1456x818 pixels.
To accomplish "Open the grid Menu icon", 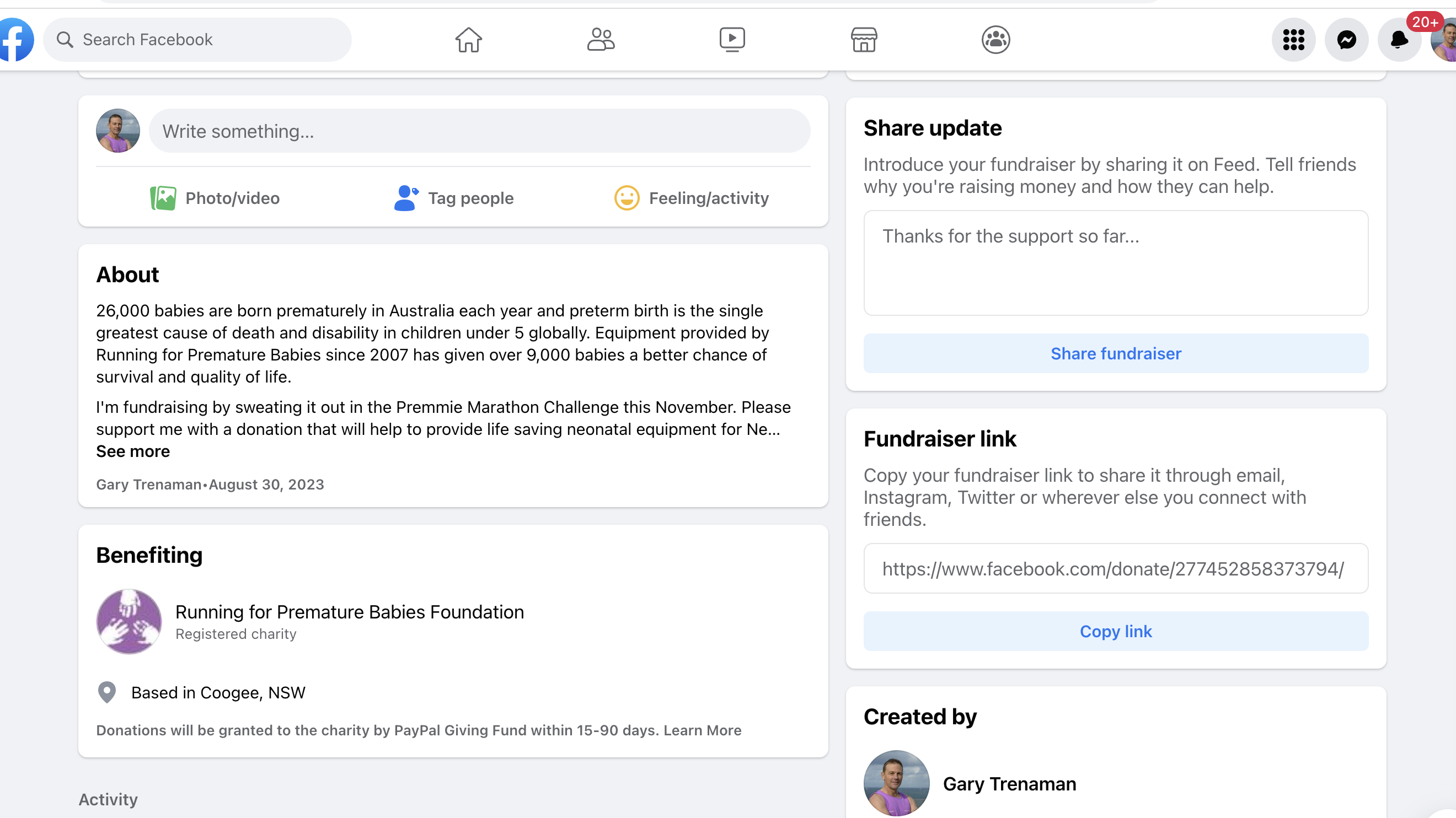I will point(1293,40).
